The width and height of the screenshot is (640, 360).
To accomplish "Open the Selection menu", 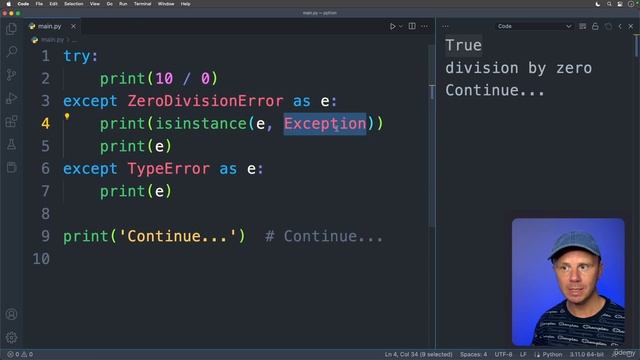I will (73, 4).
